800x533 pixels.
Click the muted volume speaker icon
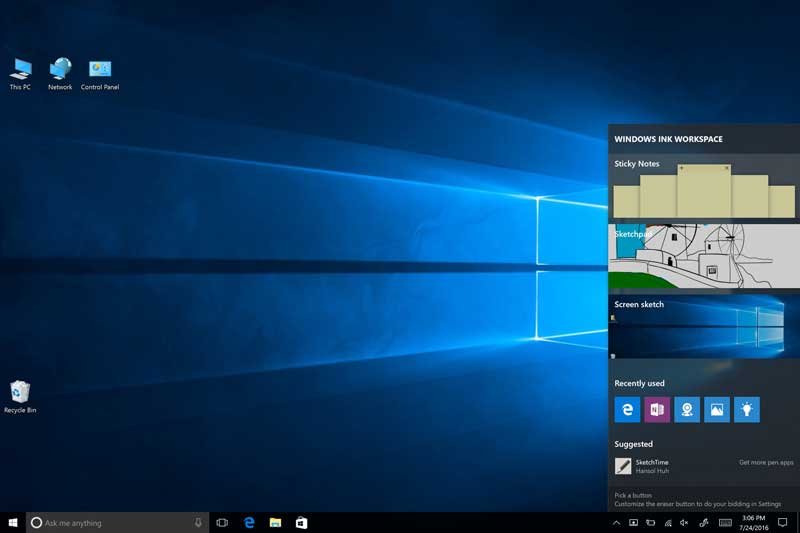point(684,523)
